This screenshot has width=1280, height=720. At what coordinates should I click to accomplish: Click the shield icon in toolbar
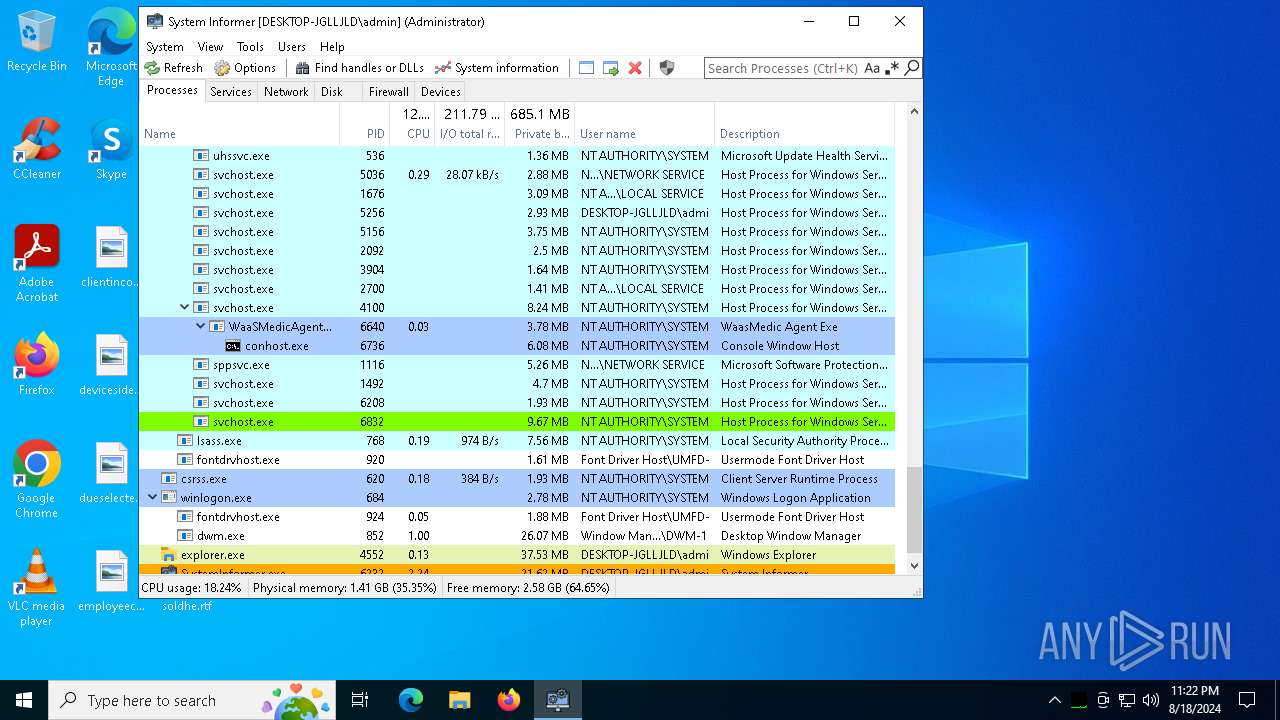coord(667,68)
